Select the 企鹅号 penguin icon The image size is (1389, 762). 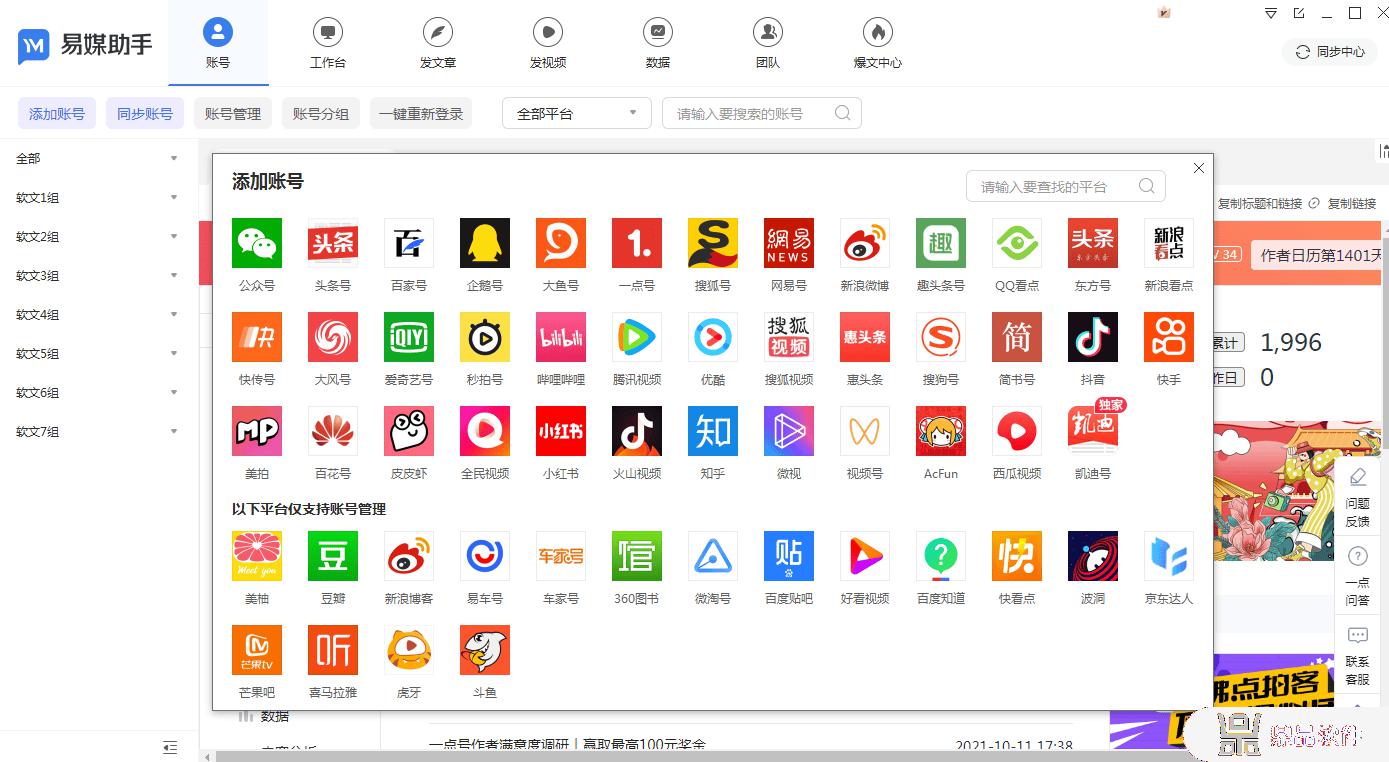coord(485,243)
